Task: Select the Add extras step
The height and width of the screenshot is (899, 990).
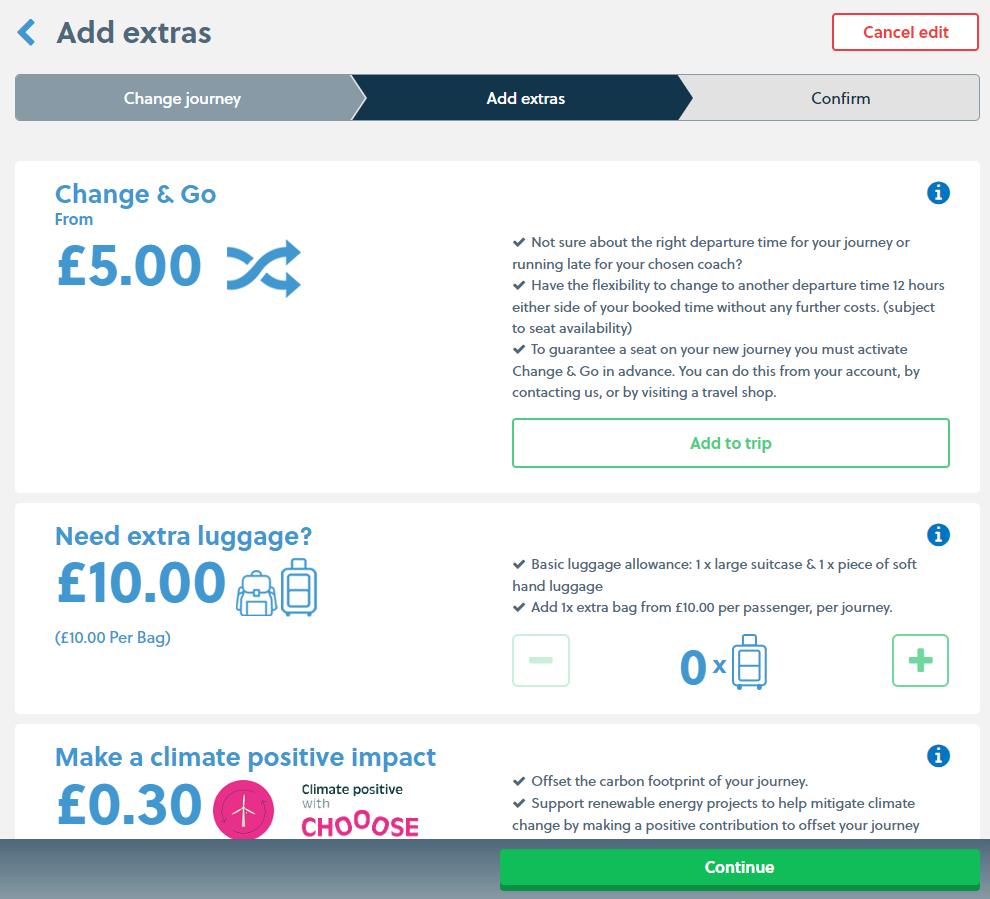Action: coord(526,97)
